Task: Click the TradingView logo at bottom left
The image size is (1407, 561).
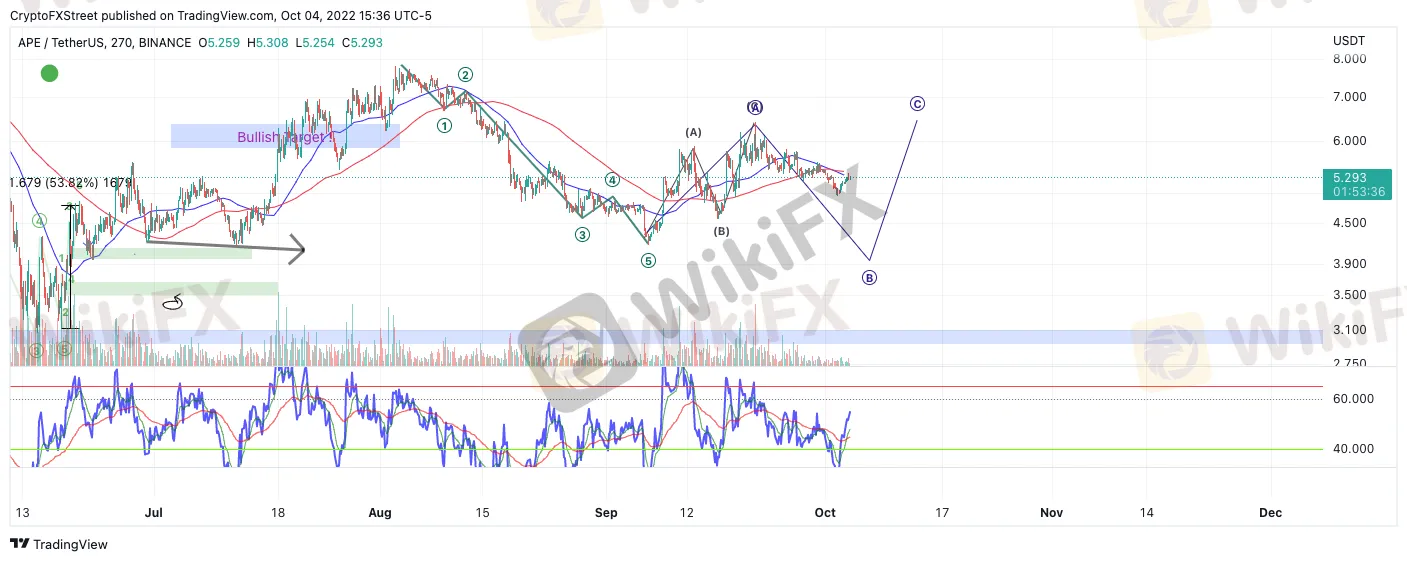Action: pyautogui.click(x=59, y=544)
